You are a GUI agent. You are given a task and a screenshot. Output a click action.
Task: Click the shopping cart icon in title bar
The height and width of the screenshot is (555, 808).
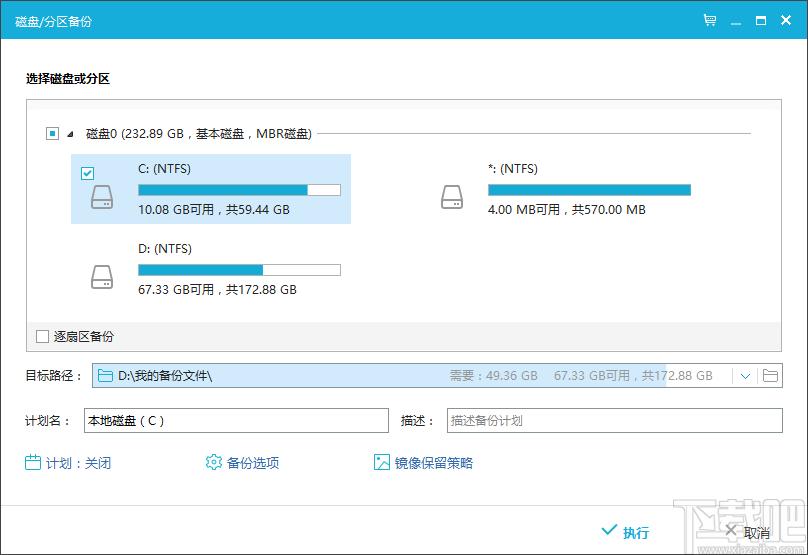coord(710,20)
